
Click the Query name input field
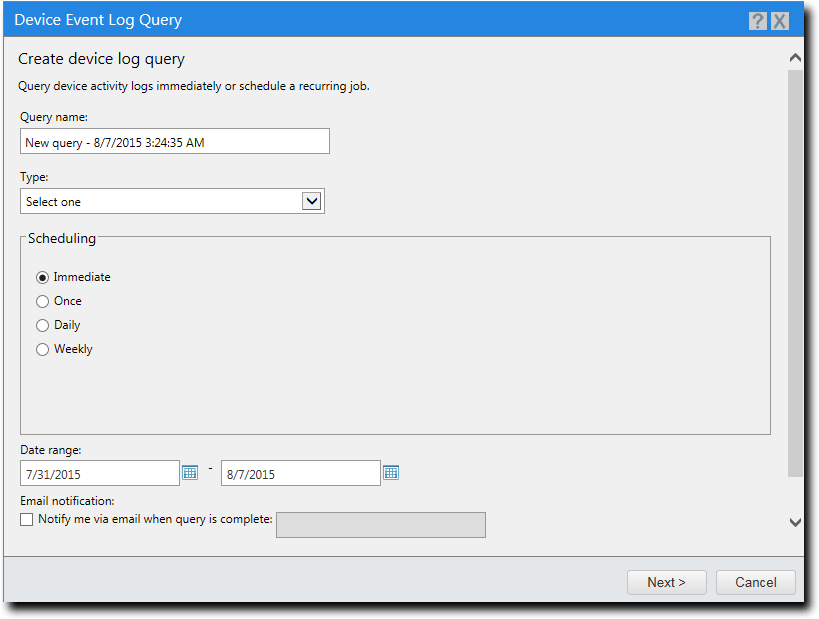pyautogui.click(x=175, y=141)
